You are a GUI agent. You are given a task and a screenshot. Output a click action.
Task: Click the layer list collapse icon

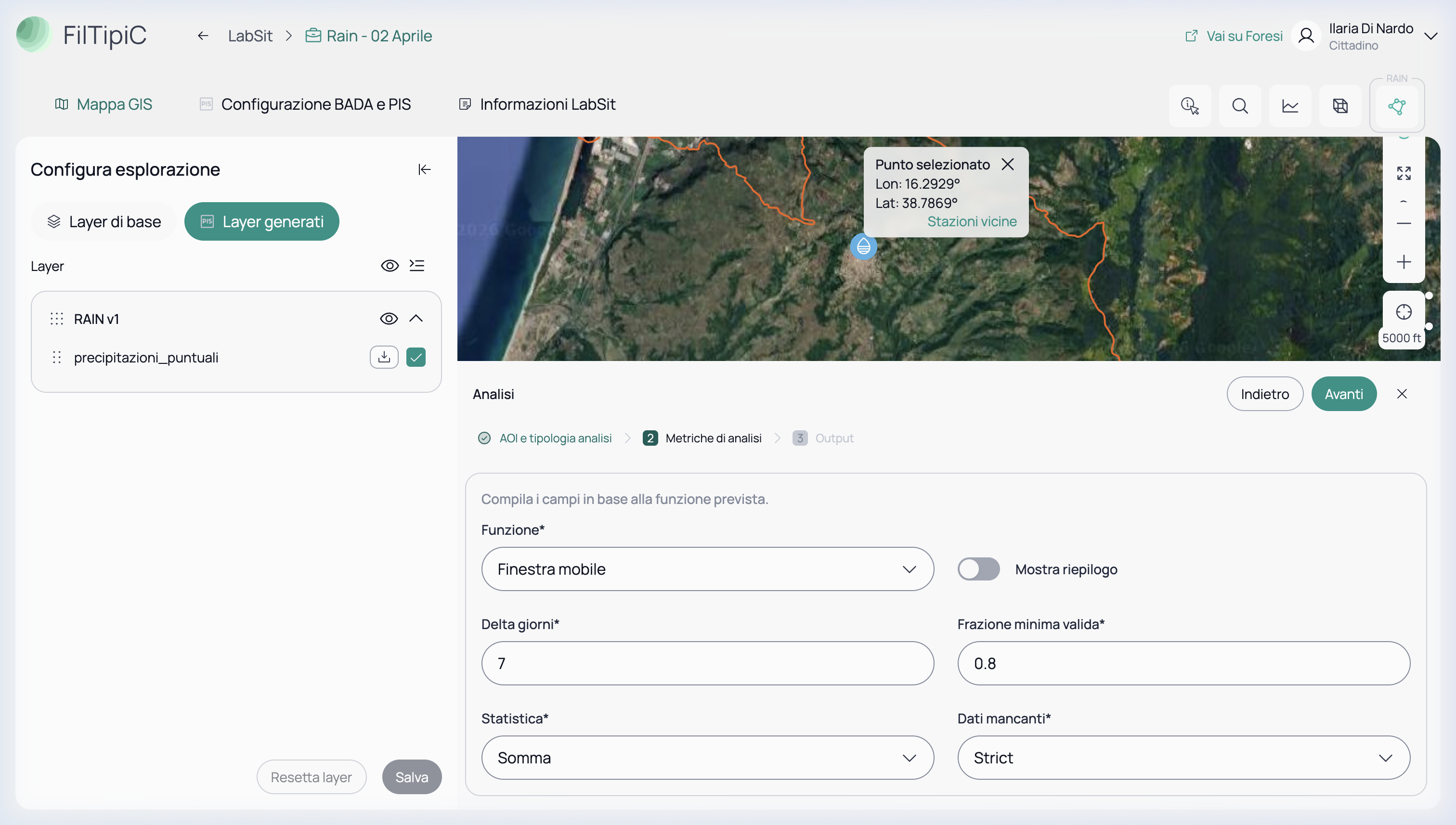click(417, 266)
